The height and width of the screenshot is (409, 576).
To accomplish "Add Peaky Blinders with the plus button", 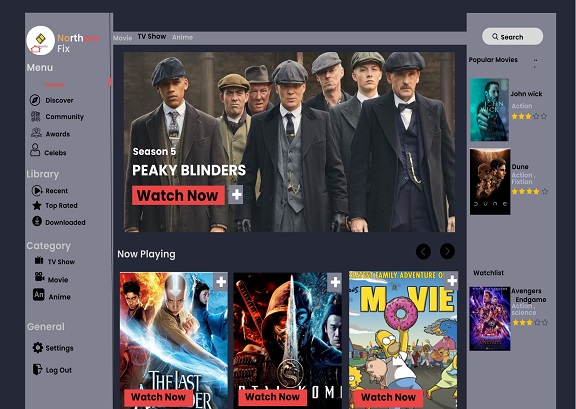I will [236, 194].
